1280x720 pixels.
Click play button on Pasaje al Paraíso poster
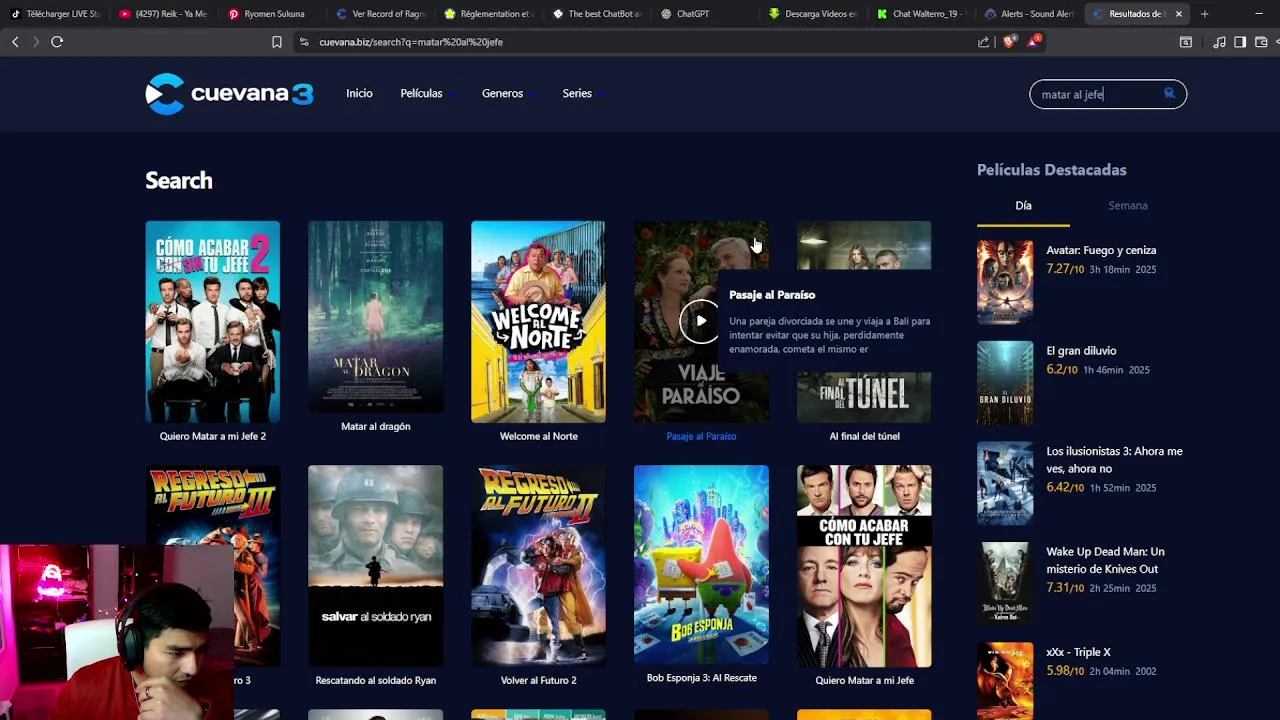point(700,321)
